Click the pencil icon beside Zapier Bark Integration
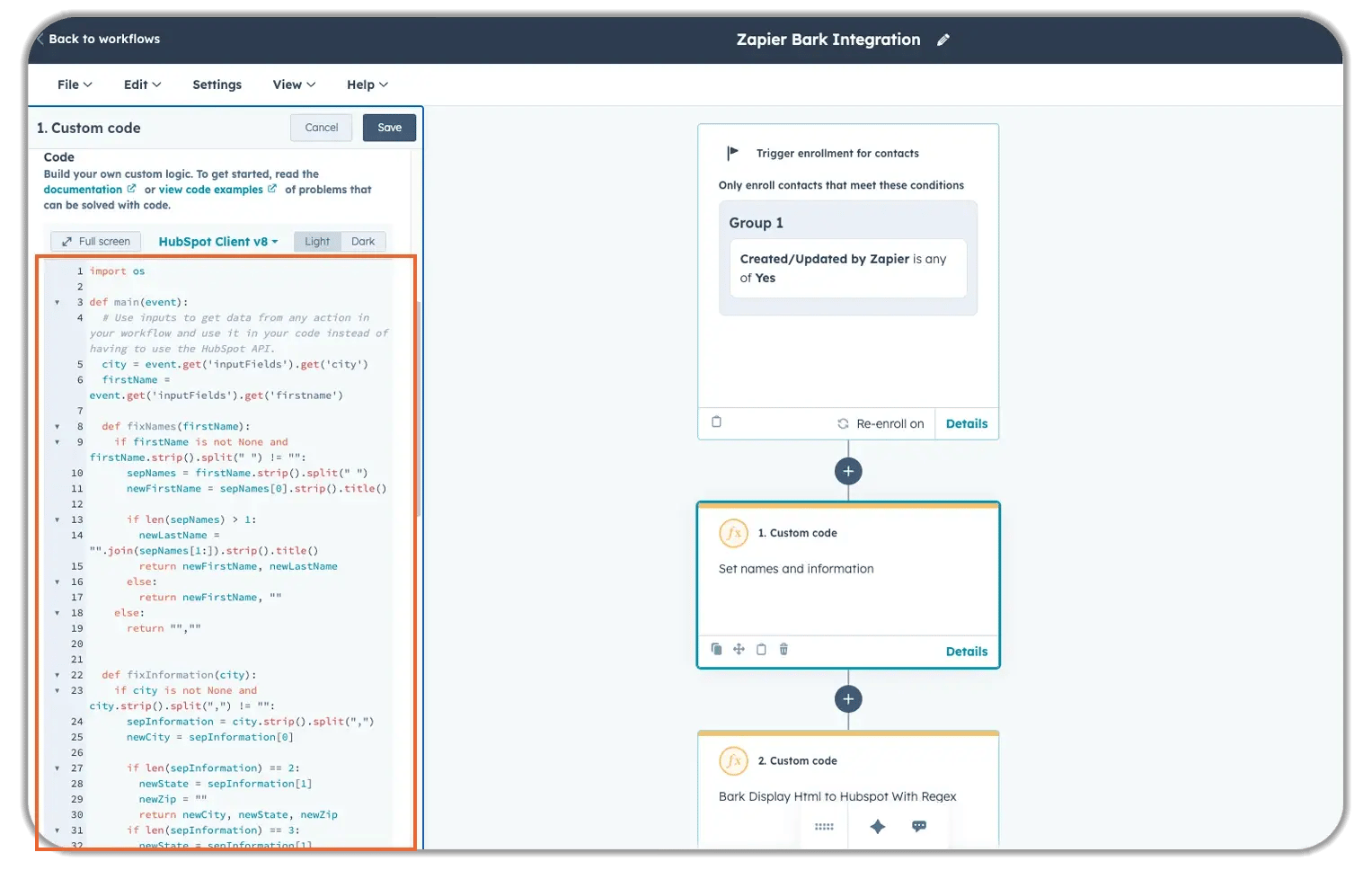 [943, 40]
